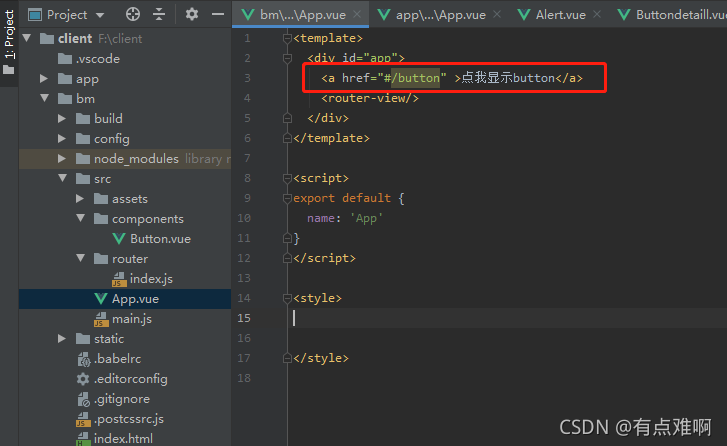The width and height of the screenshot is (727, 446).
Task: Select index.html in project tree
Action: [x=123, y=439]
